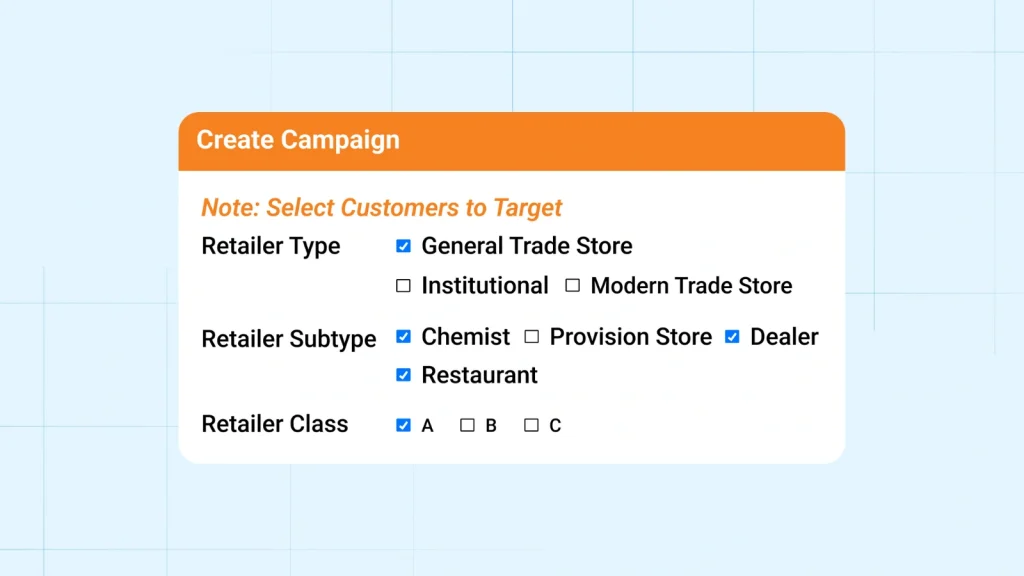Uncheck the Dealer checkbox

pyautogui.click(x=731, y=337)
